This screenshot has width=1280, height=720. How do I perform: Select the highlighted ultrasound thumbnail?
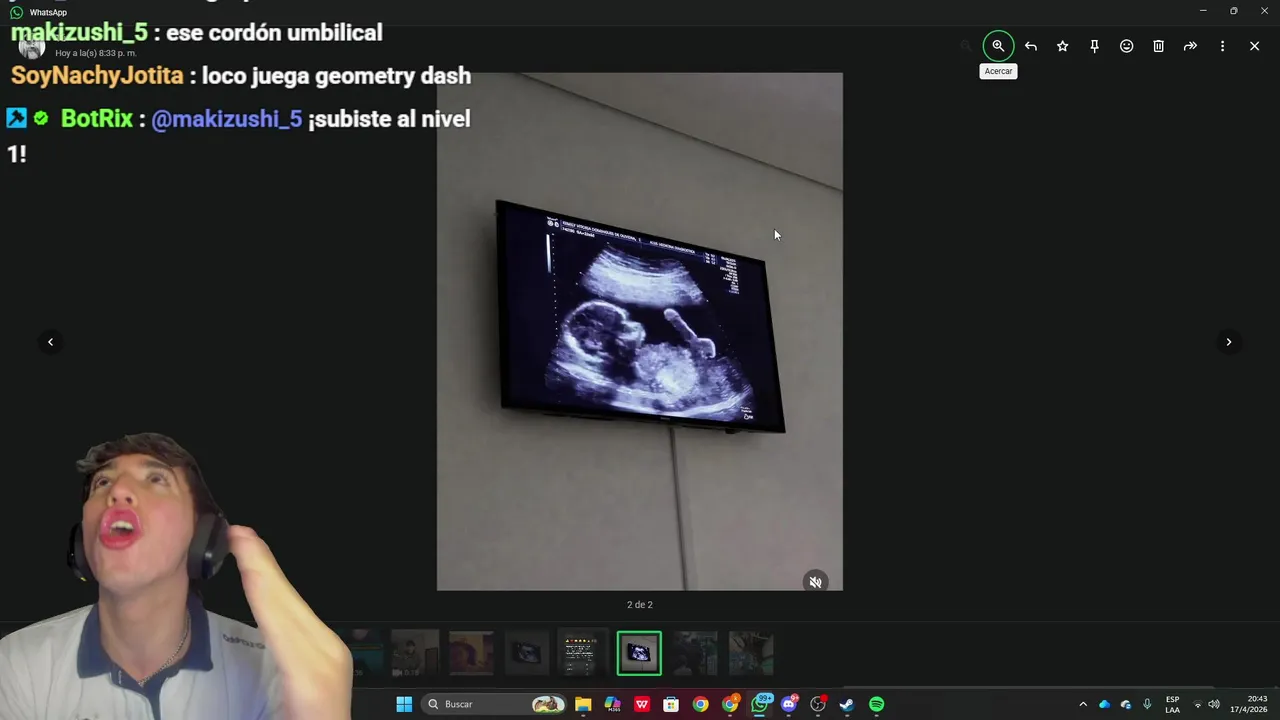(x=639, y=654)
